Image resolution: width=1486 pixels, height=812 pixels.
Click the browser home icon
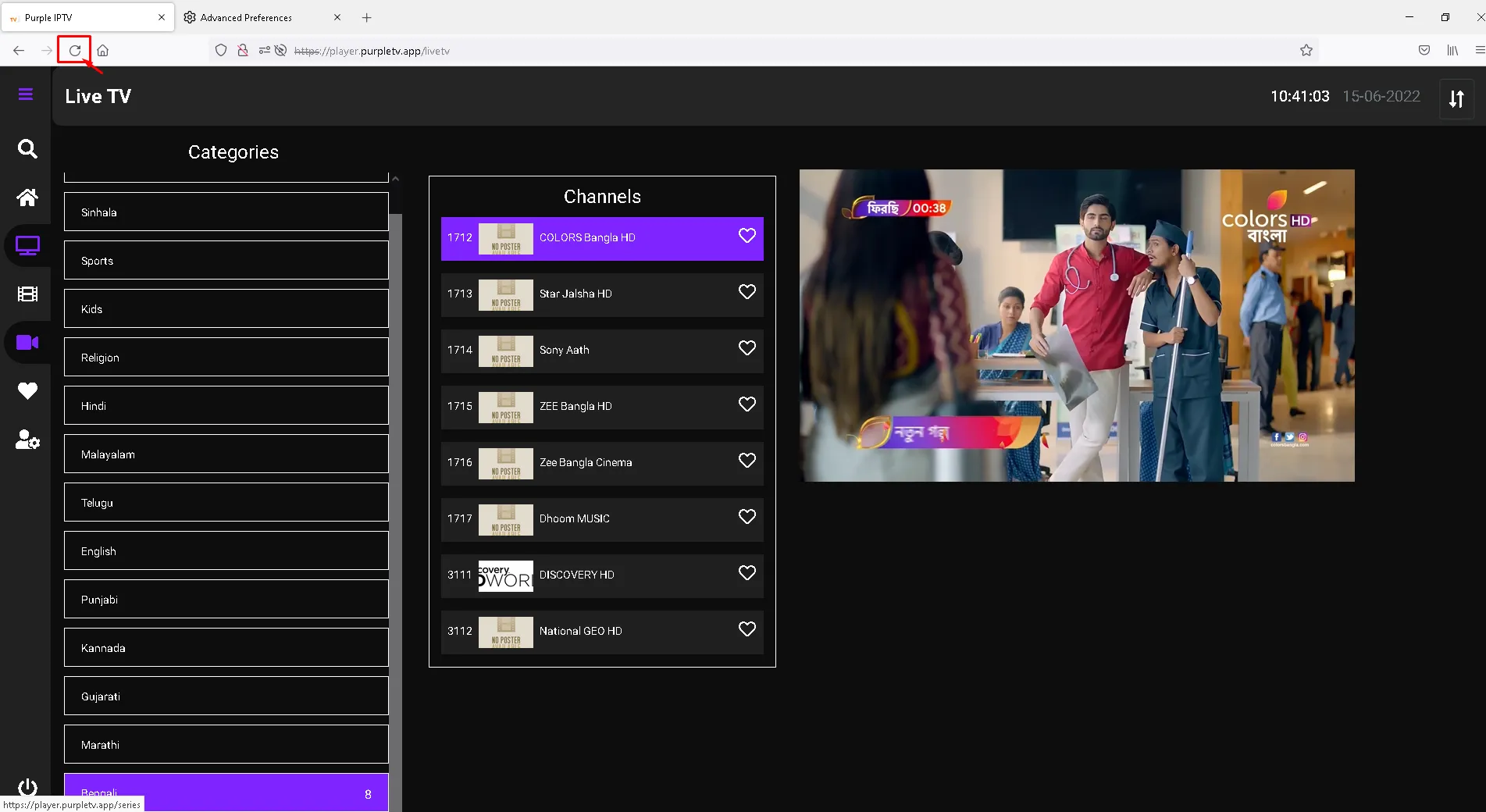coord(102,51)
